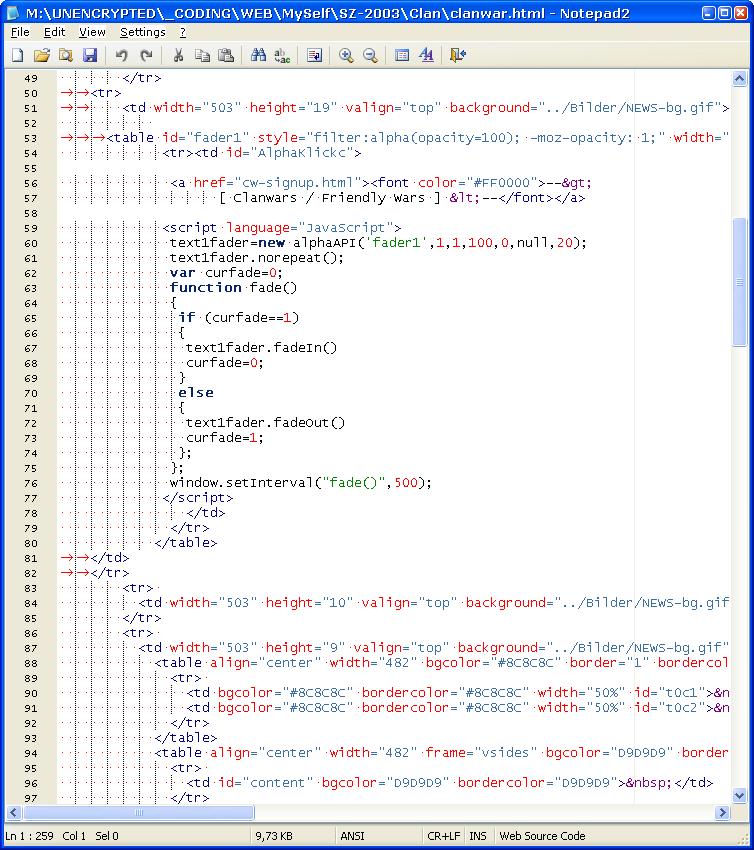Viewport: 754px width, 850px height.
Task: Open Replace with the abc icon
Action: click(x=282, y=55)
